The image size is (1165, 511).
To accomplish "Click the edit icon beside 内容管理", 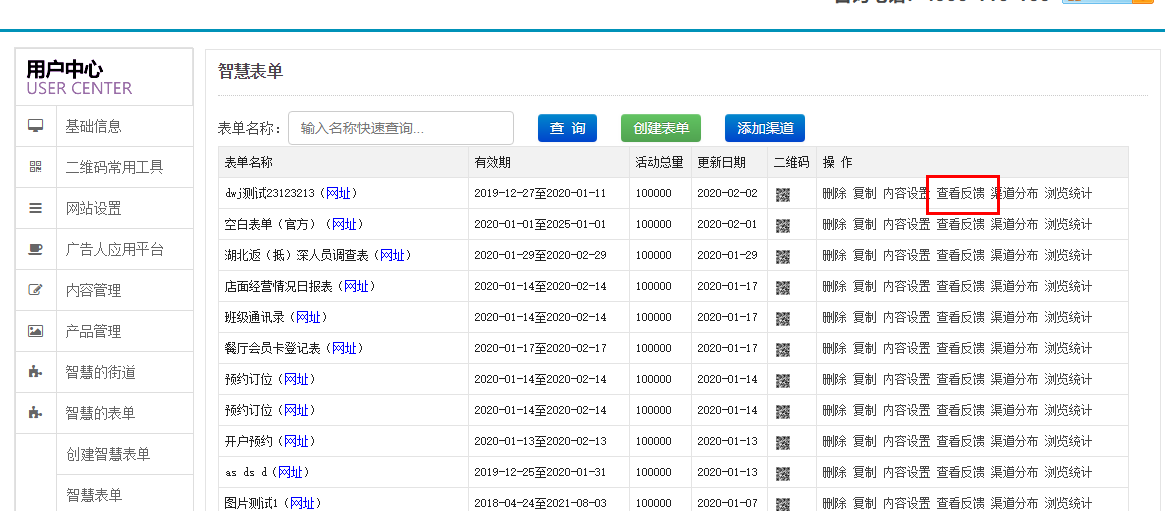I will [36, 290].
